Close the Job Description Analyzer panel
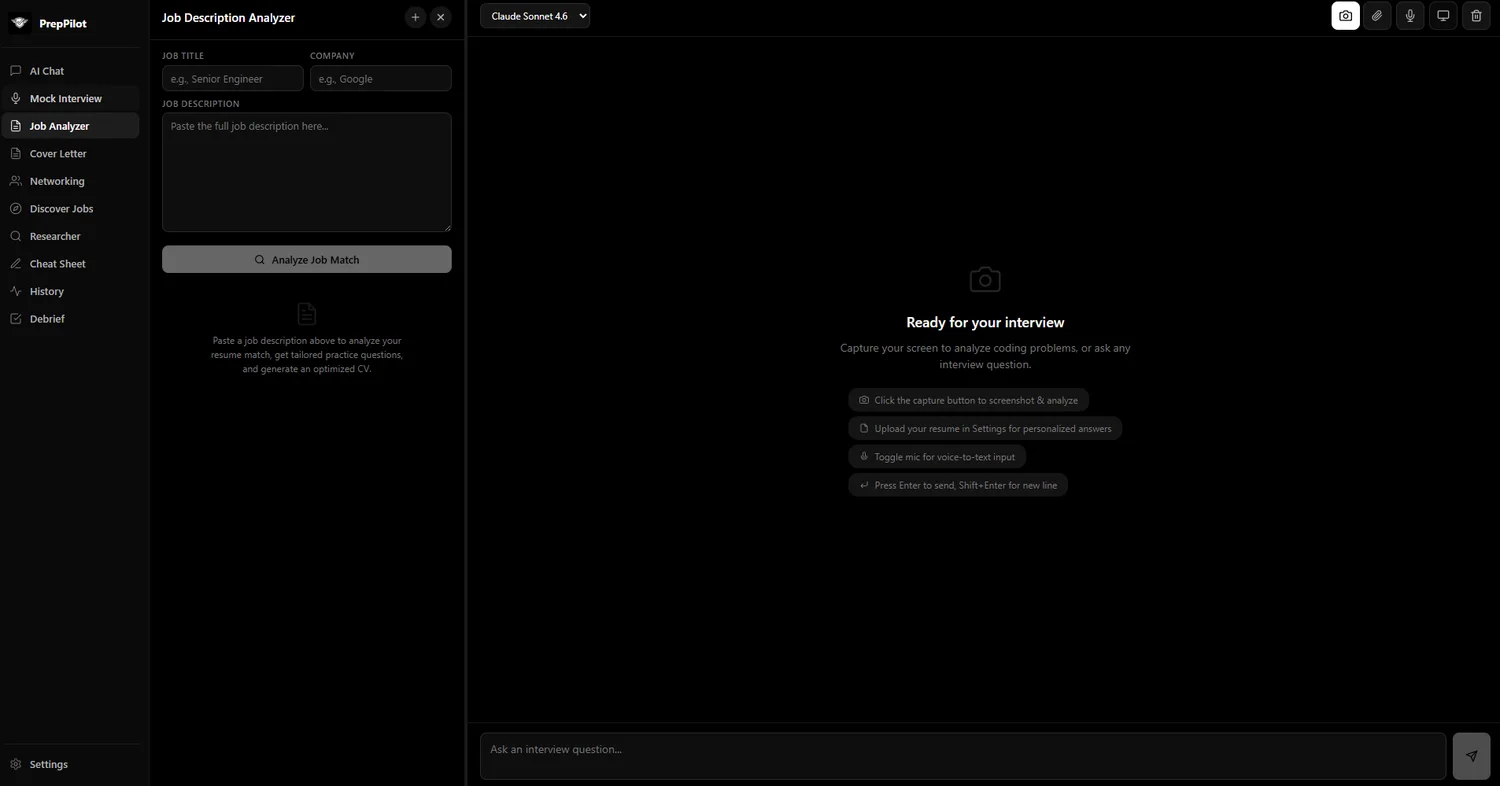This screenshot has width=1500, height=786. [x=441, y=17]
